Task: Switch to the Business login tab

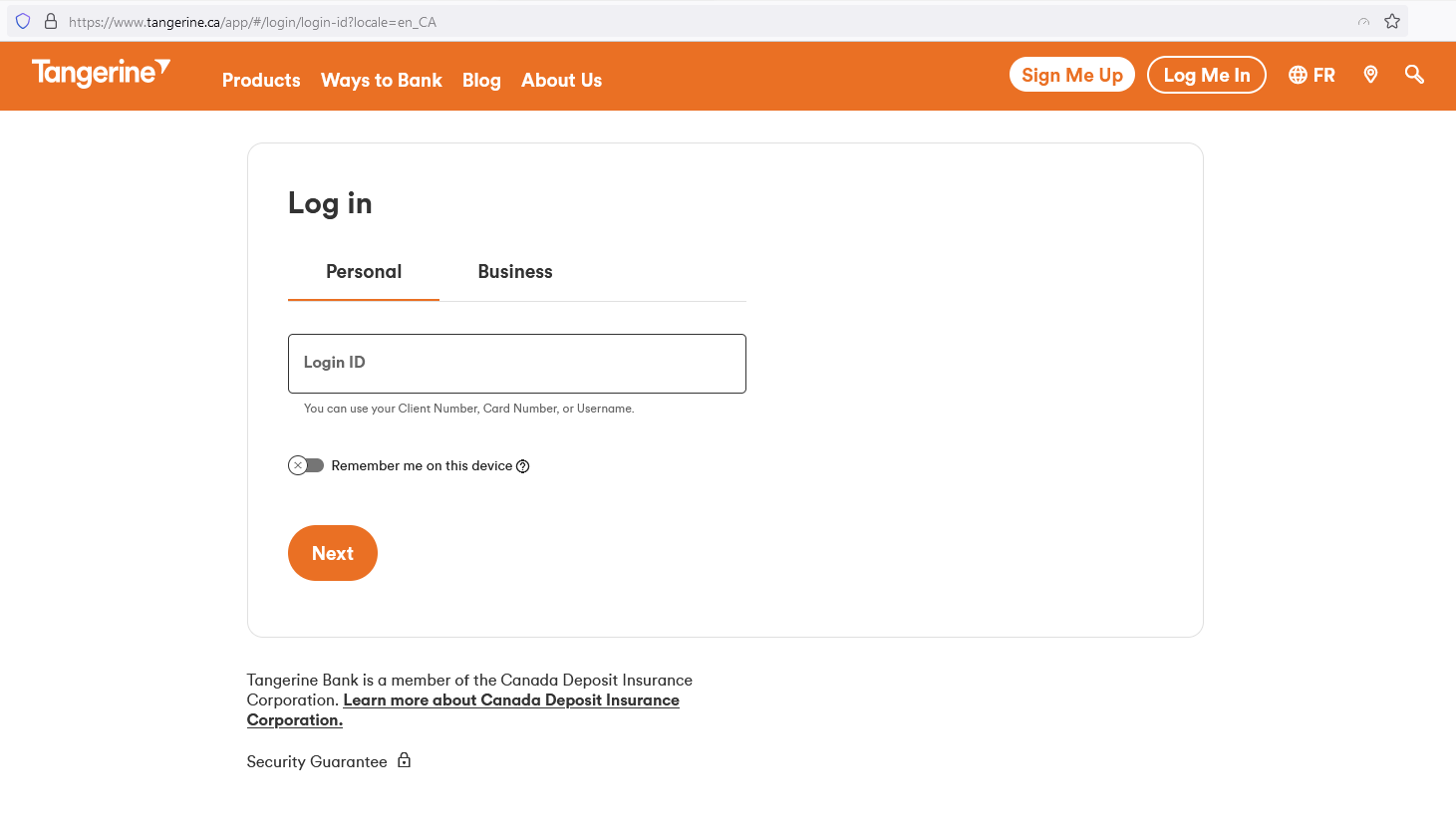Action: tap(515, 271)
